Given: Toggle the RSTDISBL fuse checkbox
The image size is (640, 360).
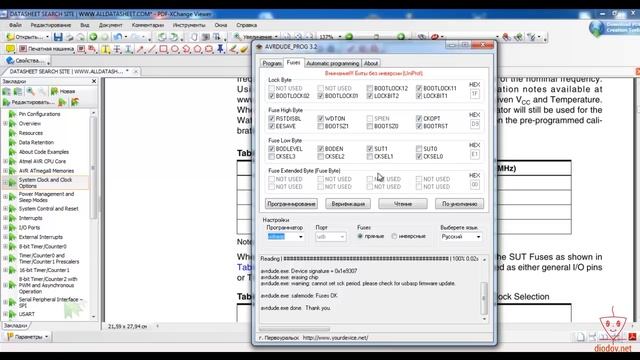Looking at the screenshot, I should [271, 118].
